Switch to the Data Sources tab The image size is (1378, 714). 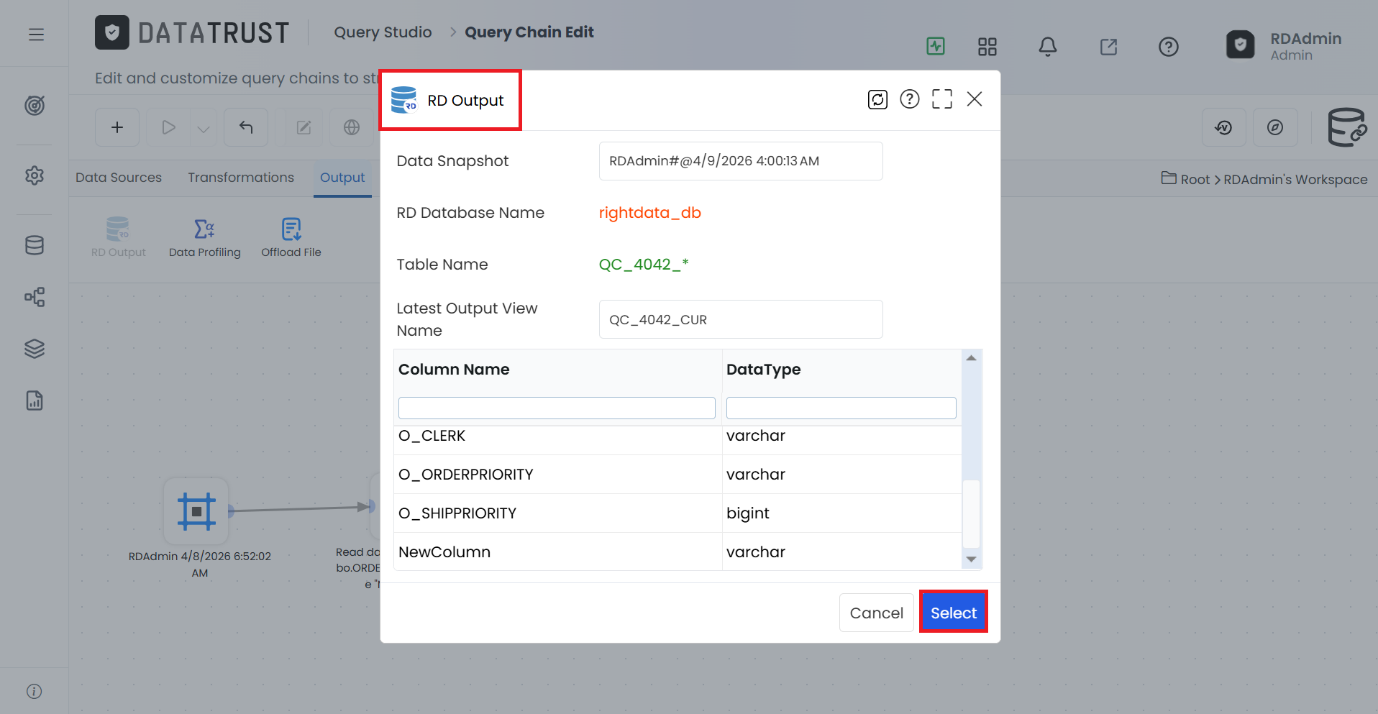(118, 177)
